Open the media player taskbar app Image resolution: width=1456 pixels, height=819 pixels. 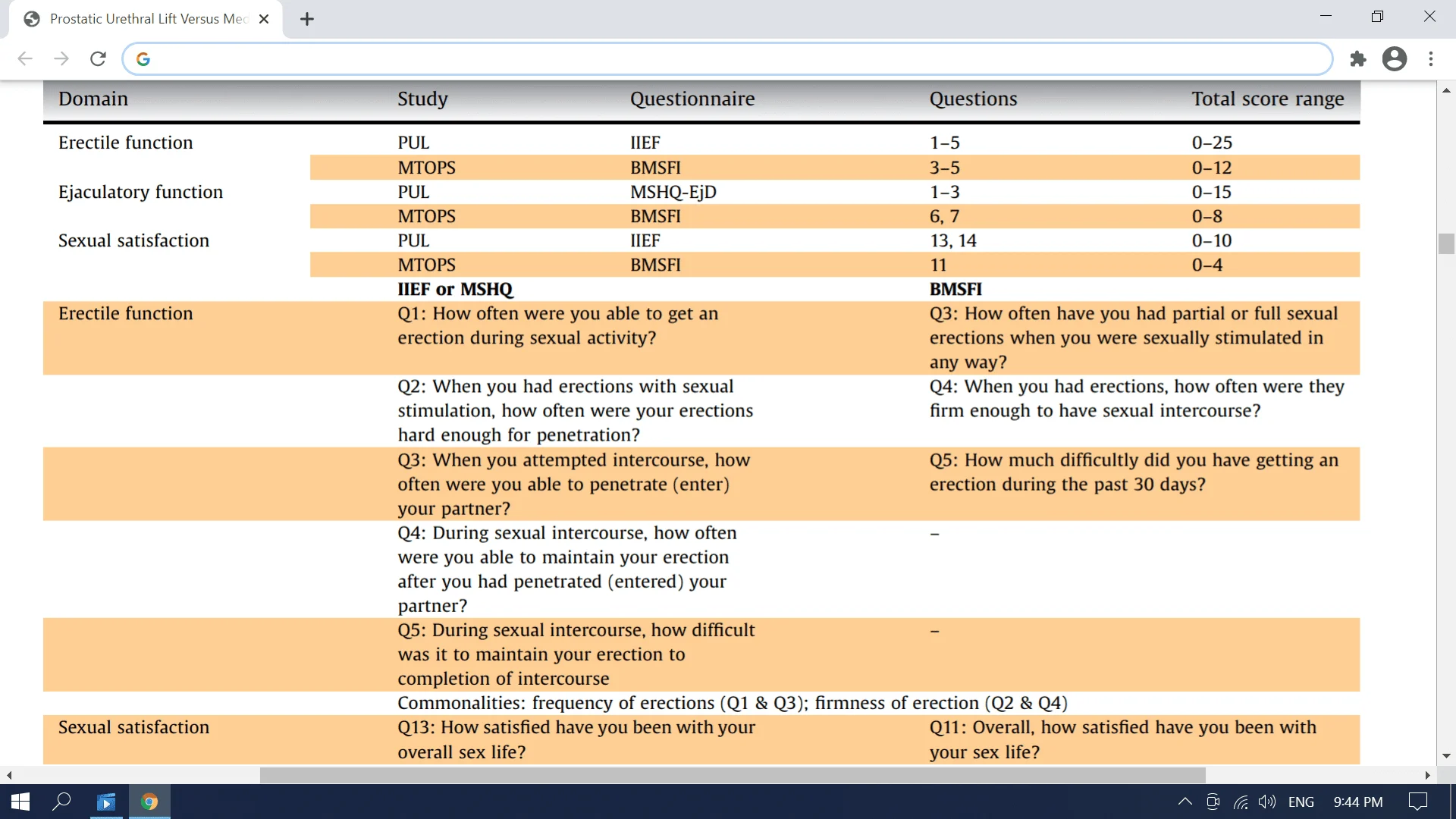point(107,802)
